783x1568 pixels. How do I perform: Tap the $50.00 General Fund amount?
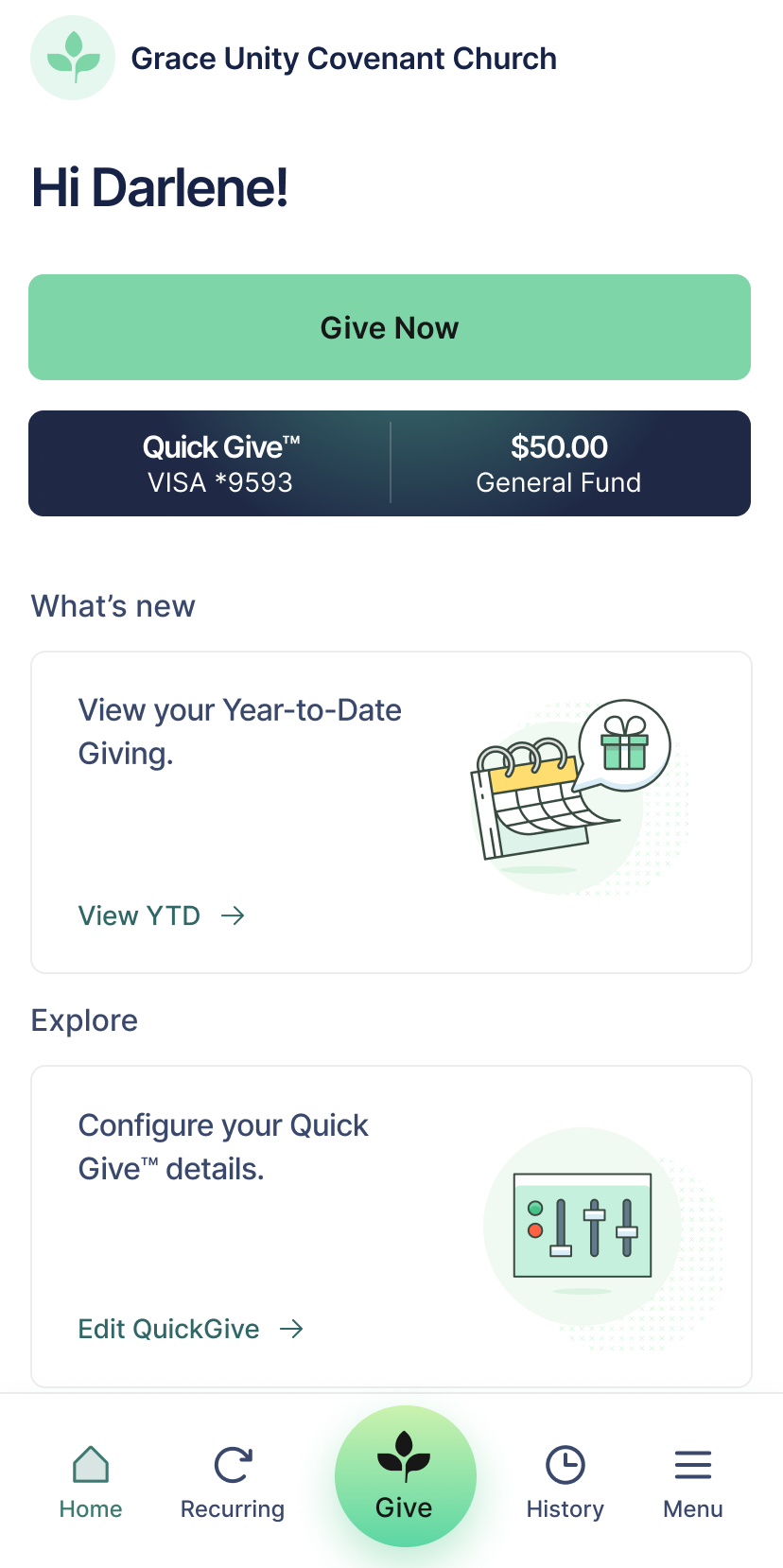pos(559,464)
